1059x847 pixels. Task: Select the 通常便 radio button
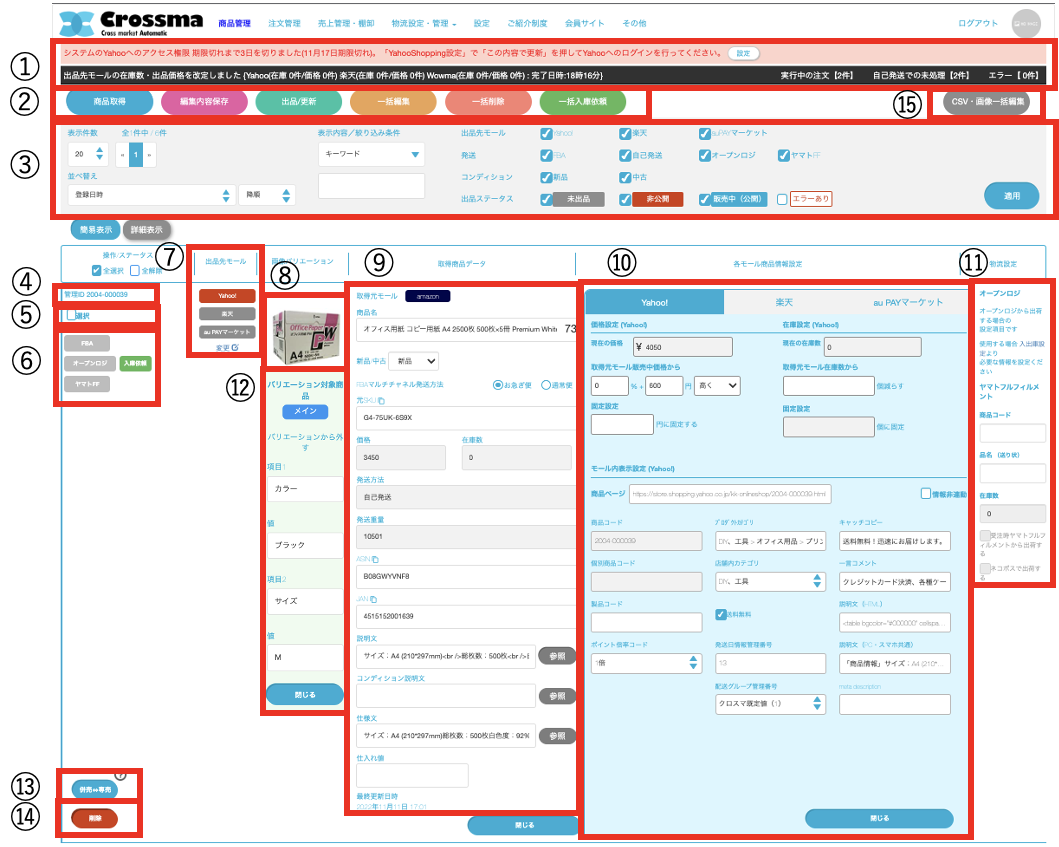(546, 385)
